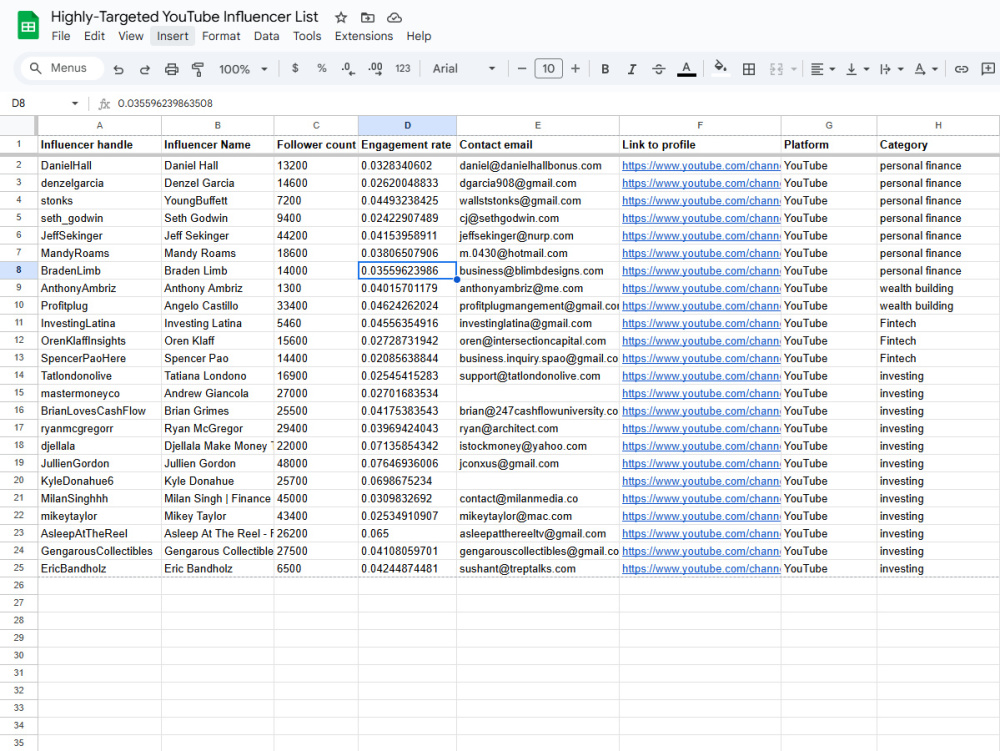Select the Engagement rate header cell
This screenshot has width=1000, height=751.
pos(407,145)
